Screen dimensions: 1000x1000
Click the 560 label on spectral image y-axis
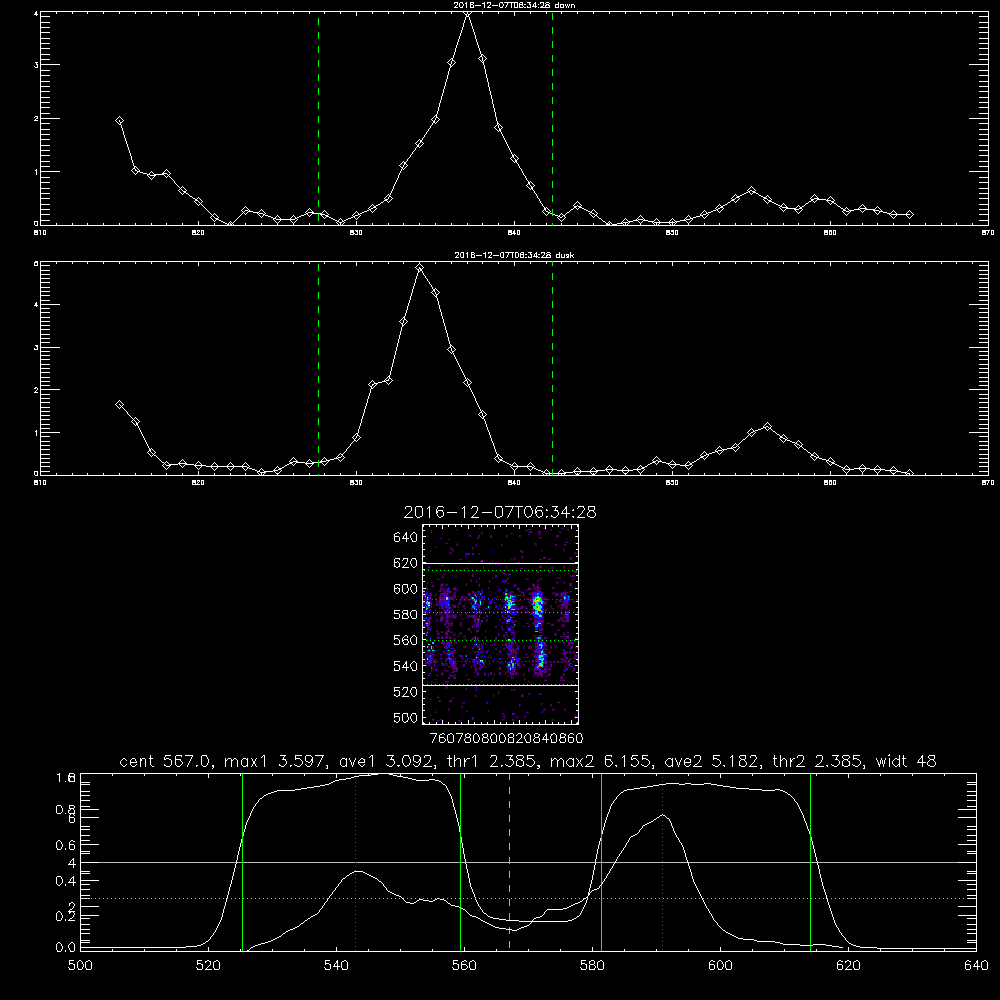(405, 640)
